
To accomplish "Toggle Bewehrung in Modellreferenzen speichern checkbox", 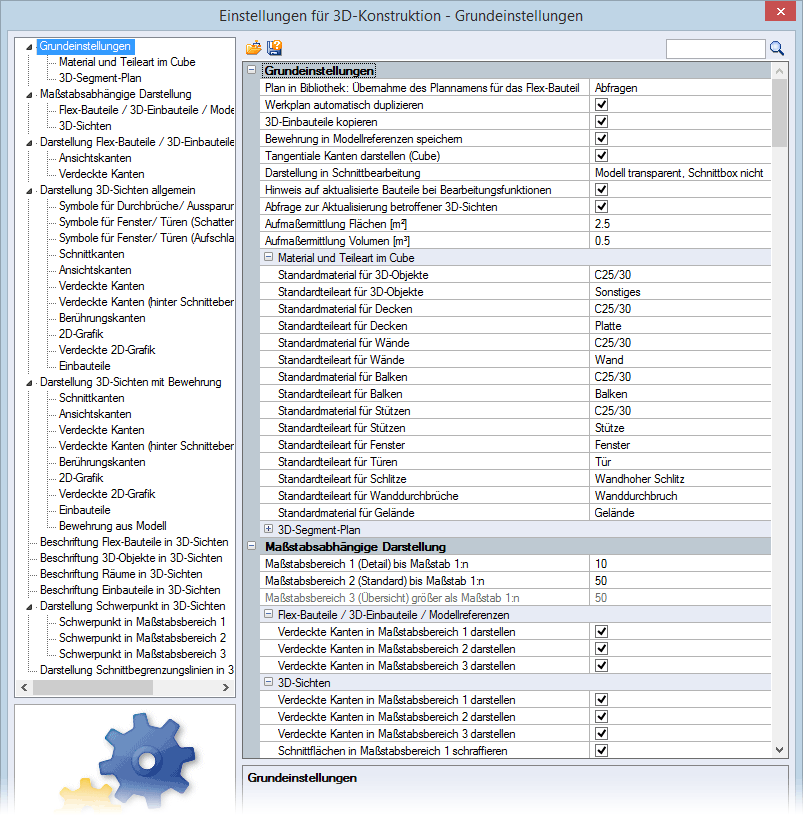I will coord(601,139).
